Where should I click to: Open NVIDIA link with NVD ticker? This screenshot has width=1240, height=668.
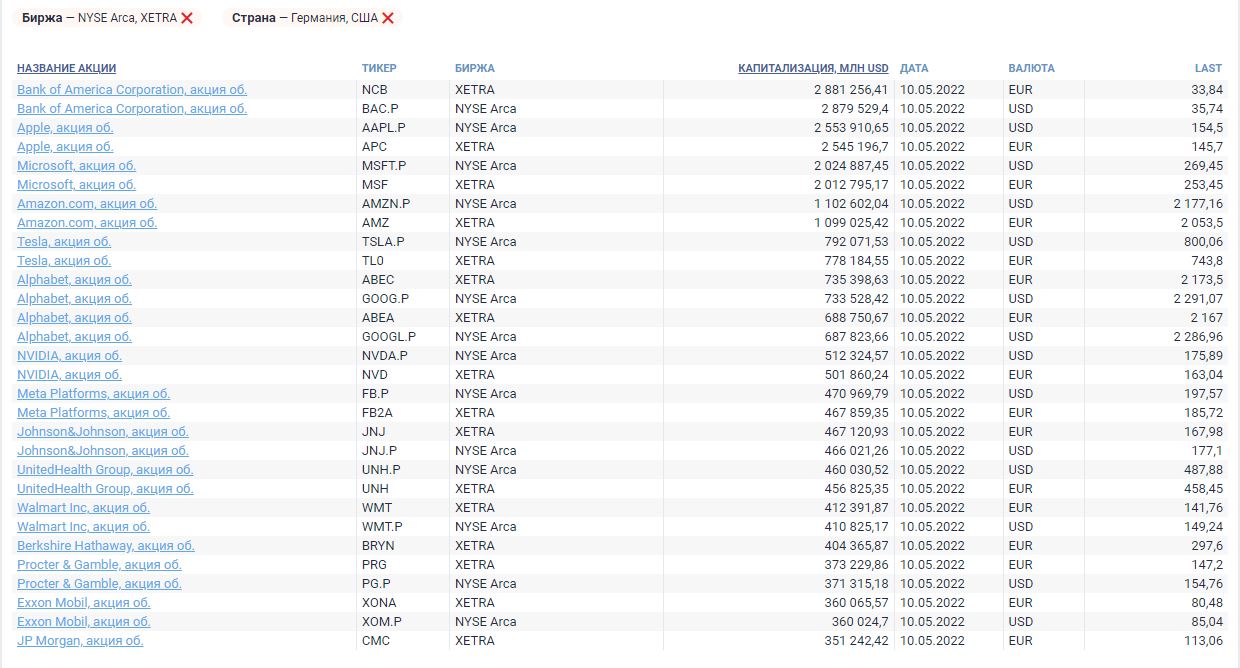point(69,375)
